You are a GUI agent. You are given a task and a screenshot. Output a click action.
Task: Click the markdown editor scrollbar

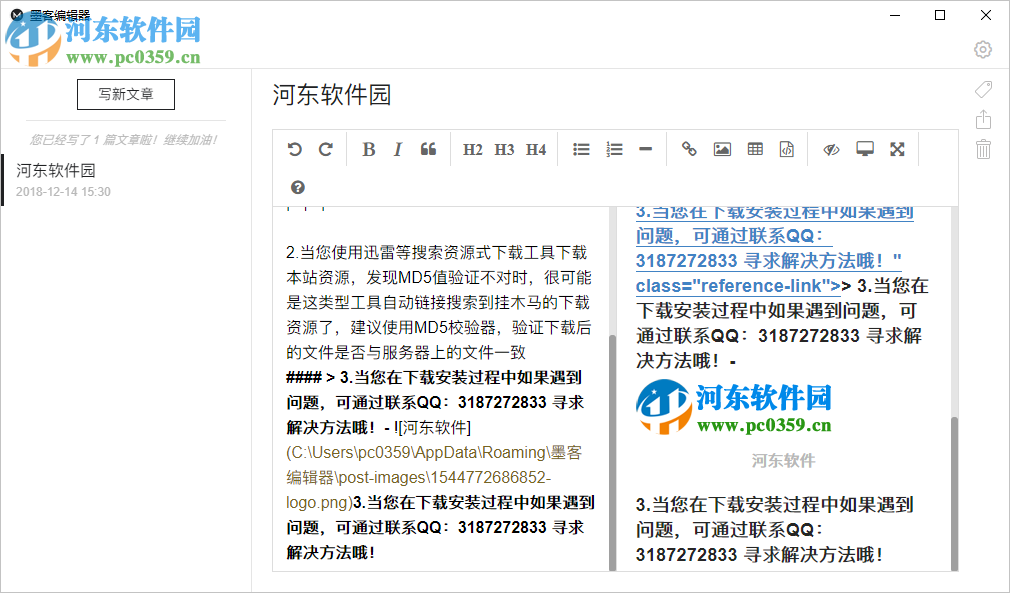pyautogui.click(x=612, y=451)
